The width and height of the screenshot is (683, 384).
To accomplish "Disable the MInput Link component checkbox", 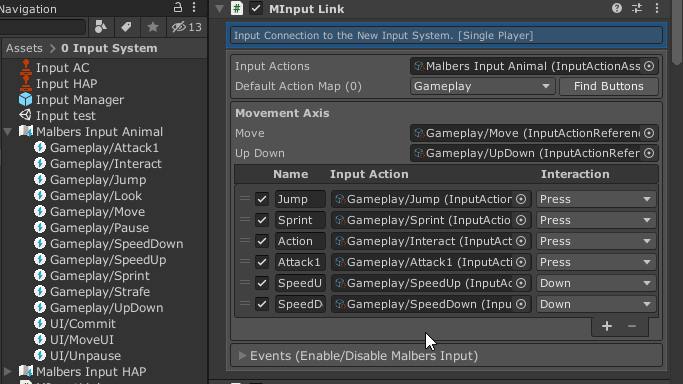I will click(x=256, y=8).
